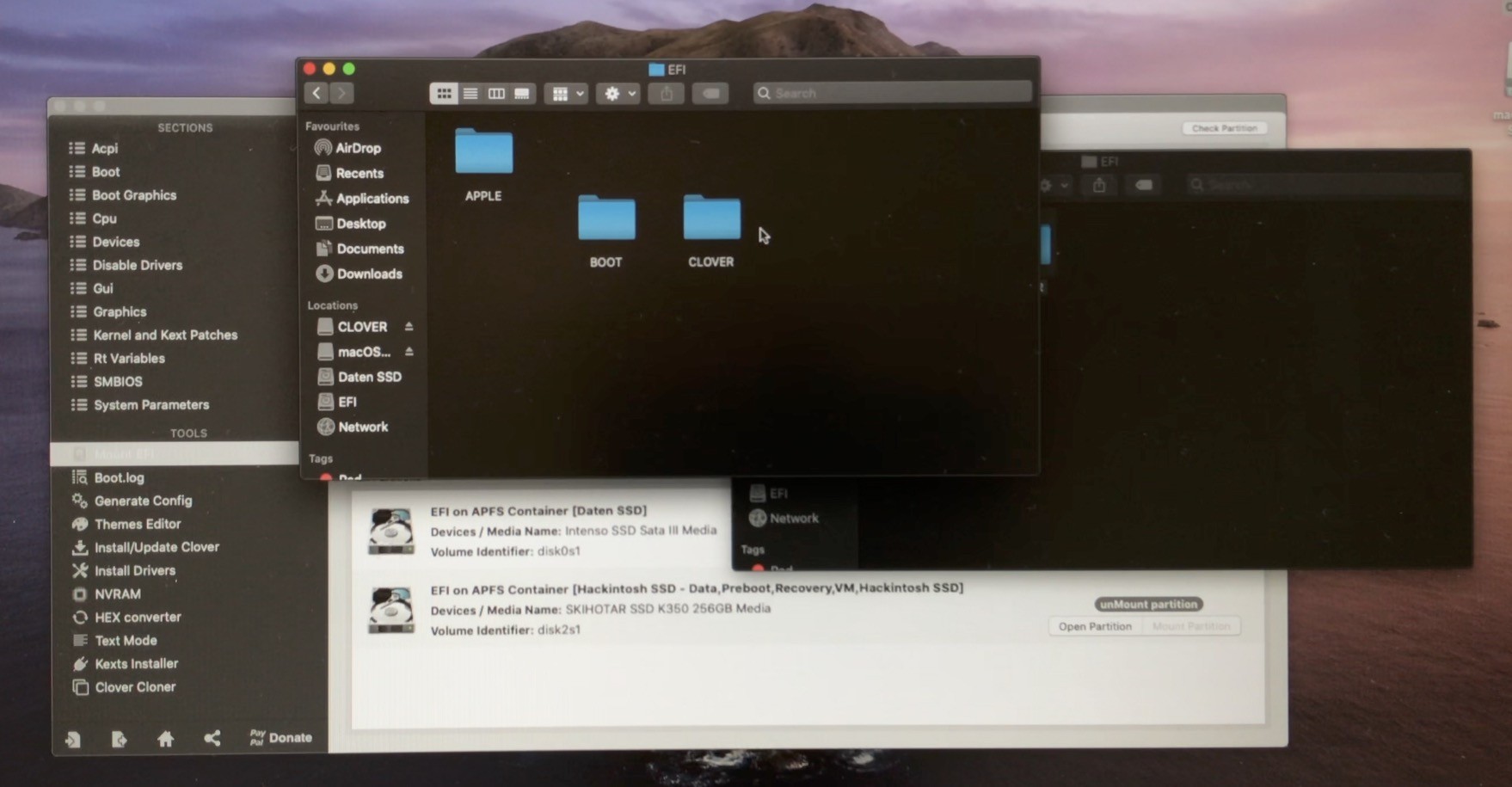Open the SMBIOS section
This screenshot has height=787, width=1512.
point(107,381)
